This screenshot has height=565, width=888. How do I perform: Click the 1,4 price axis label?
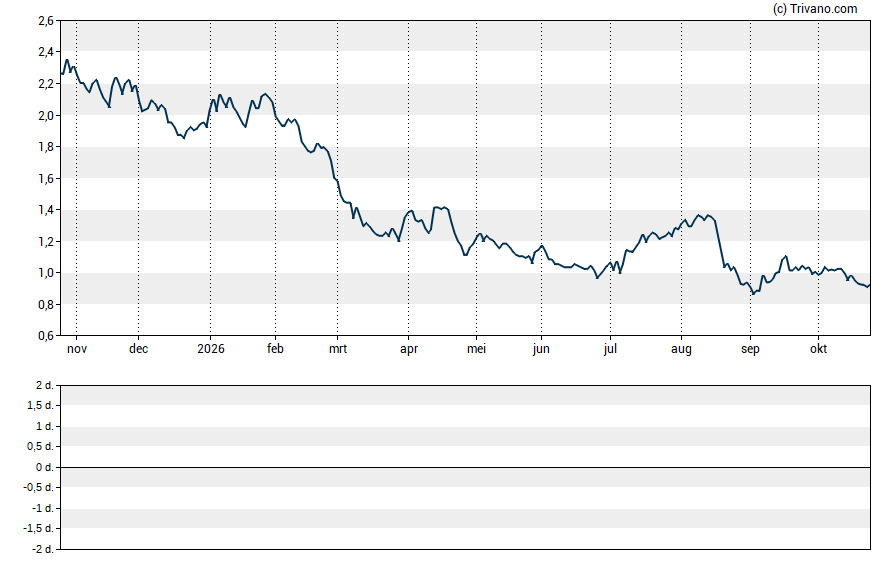pos(46,210)
